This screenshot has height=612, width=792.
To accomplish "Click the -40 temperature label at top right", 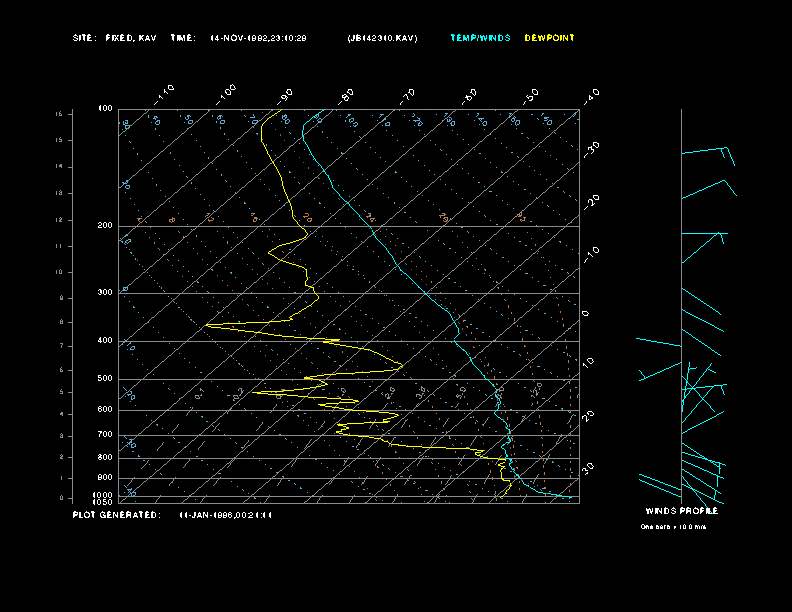I will 591,96.
